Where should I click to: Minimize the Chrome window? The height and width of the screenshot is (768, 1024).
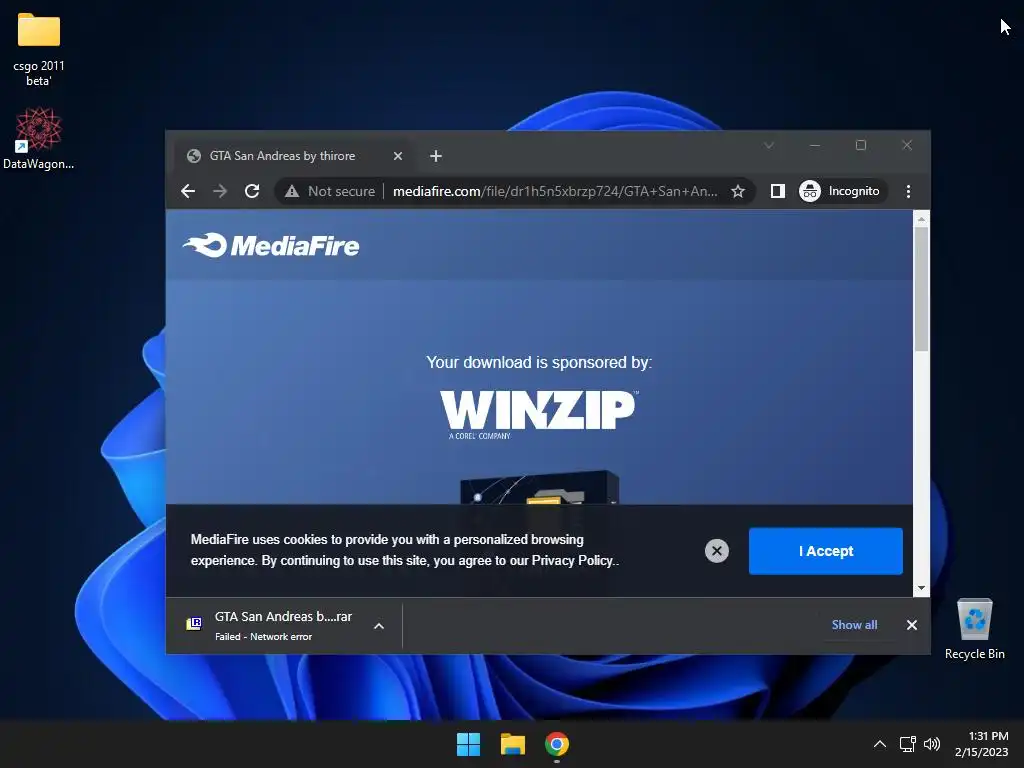[815, 145]
